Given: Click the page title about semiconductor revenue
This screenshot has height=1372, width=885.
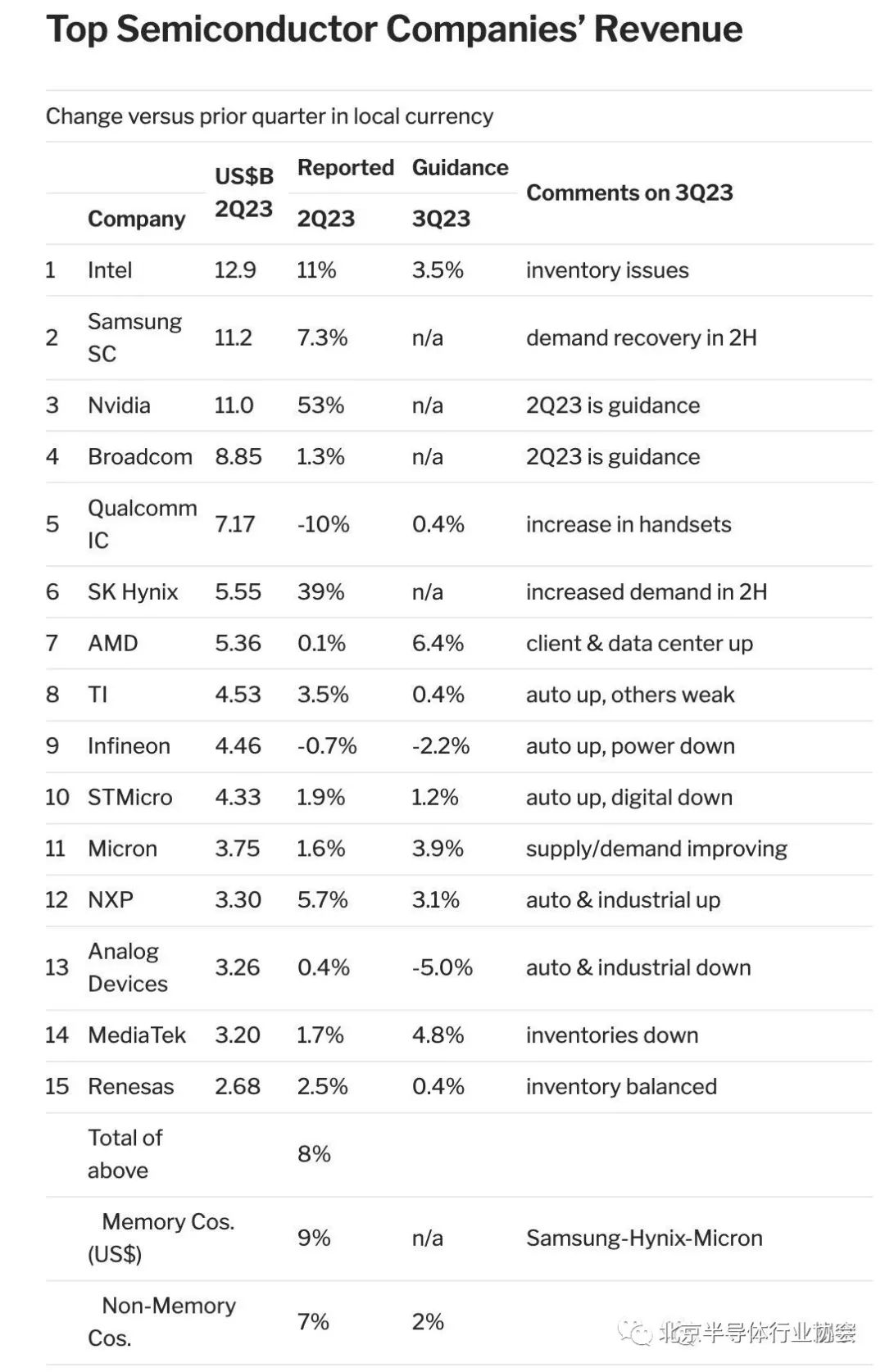Looking at the screenshot, I should click(394, 29).
